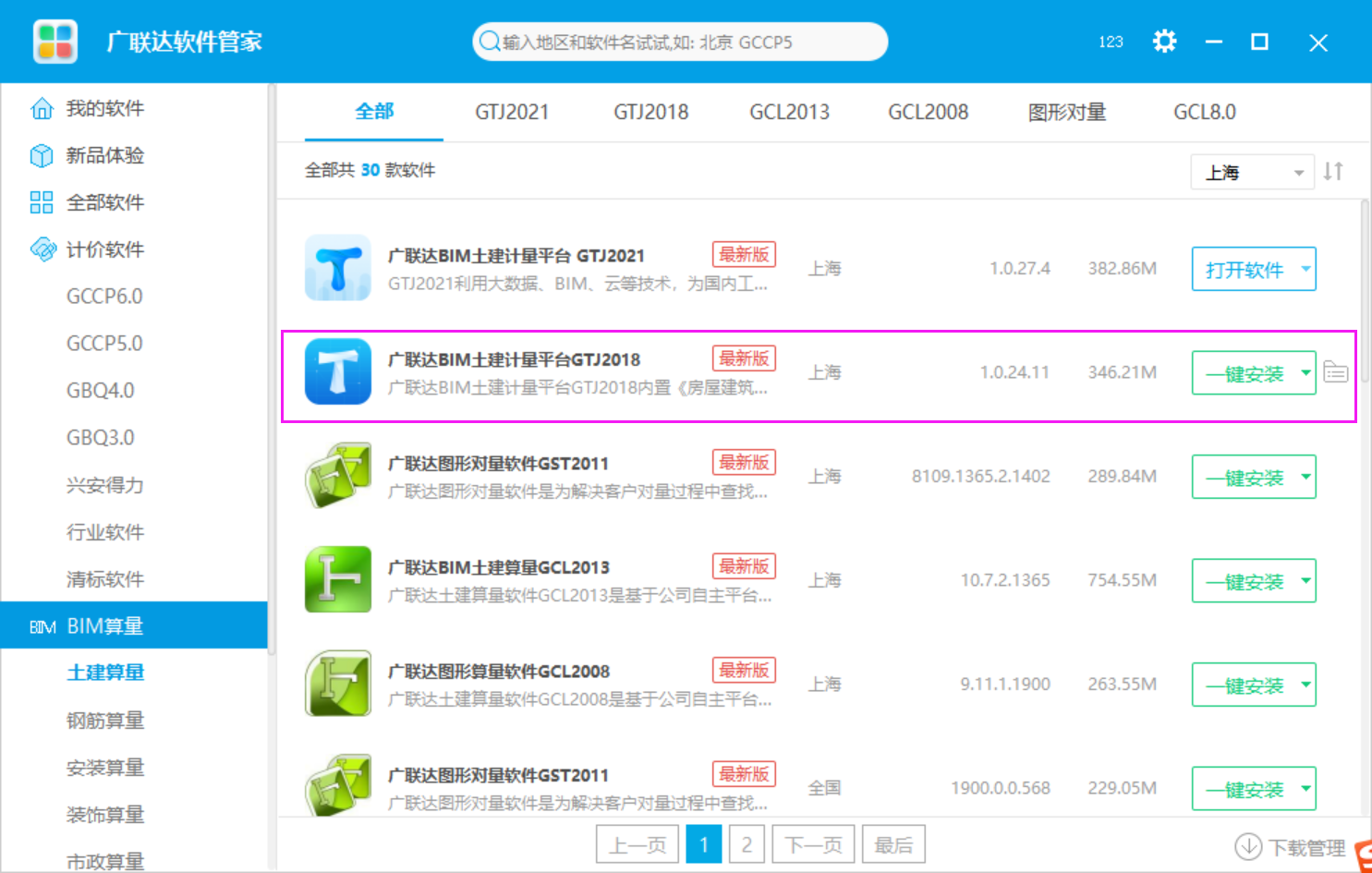The height and width of the screenshot is (873, 1372).
Task: Select GCCP5.0 in the sidebar
Action: (x=104, y=344)
